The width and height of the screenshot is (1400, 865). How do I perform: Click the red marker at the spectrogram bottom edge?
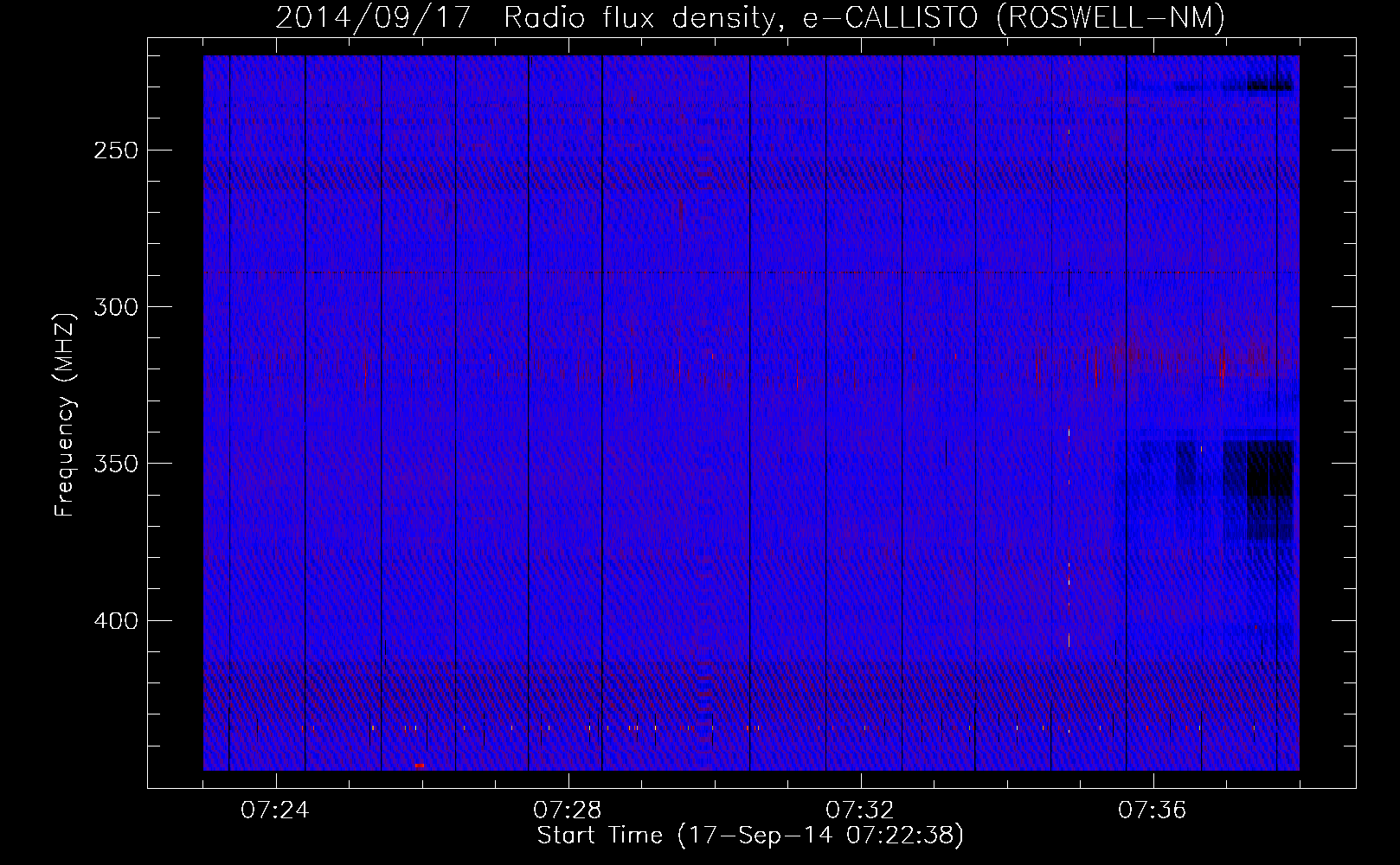click(x=420, y=766)
